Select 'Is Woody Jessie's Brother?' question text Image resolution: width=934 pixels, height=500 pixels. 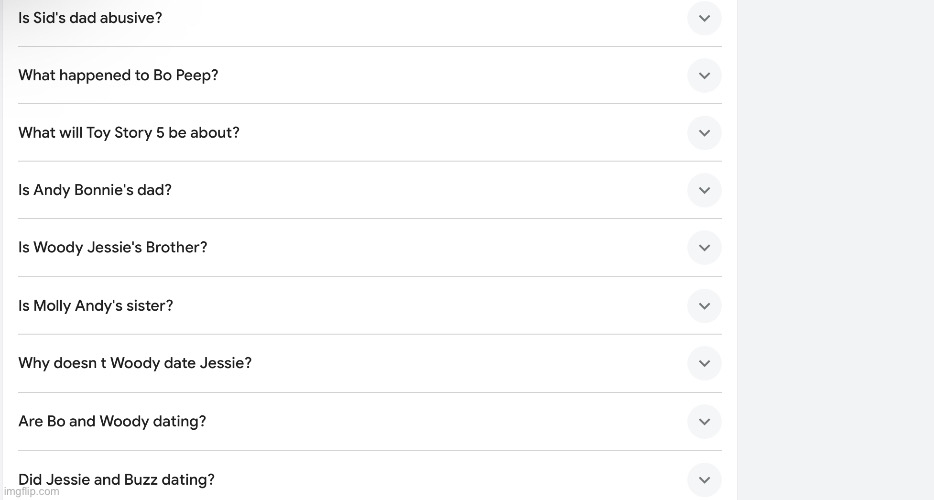pos(113,248)
